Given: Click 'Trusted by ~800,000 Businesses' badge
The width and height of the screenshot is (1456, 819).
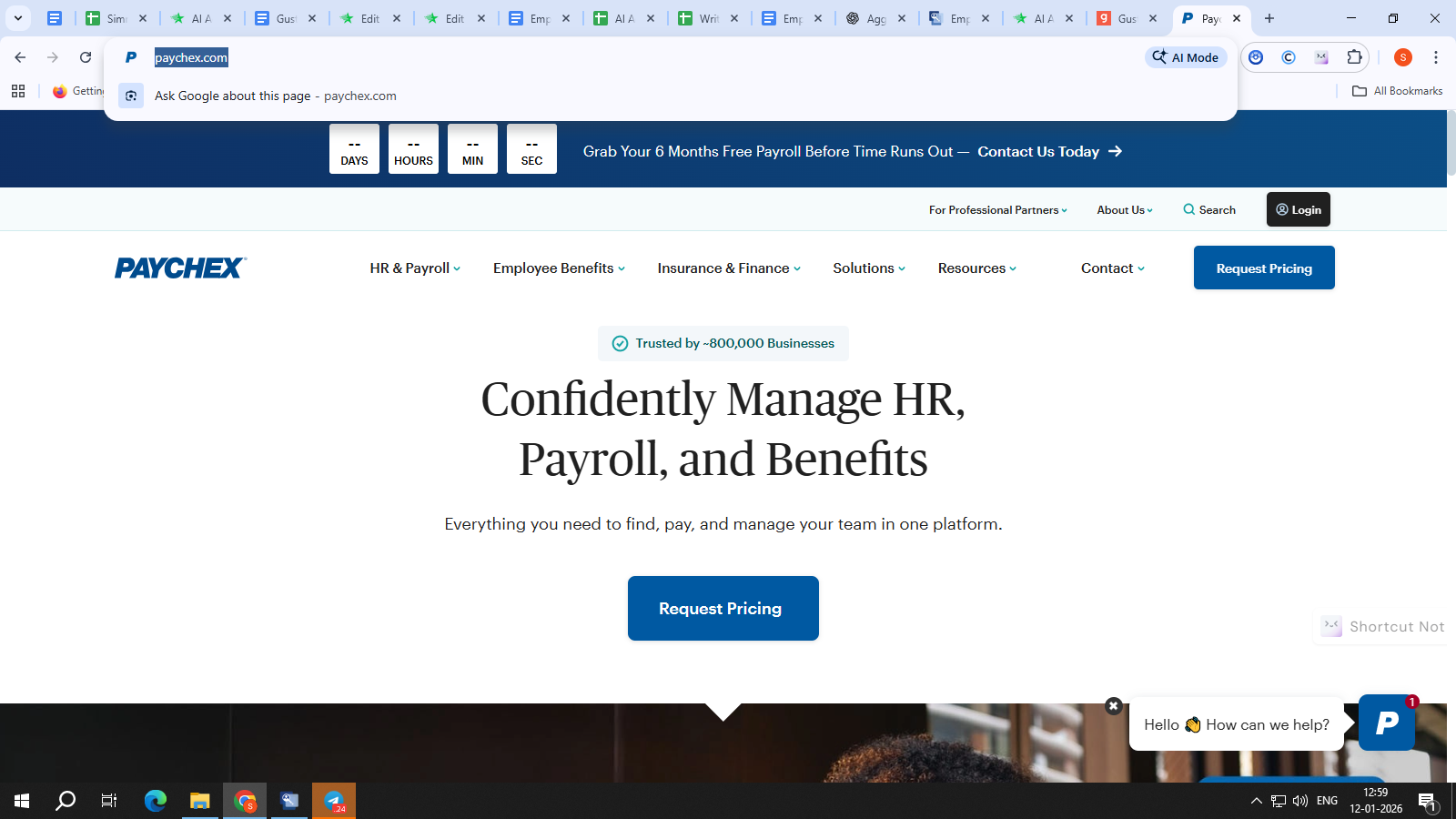Looking at the screenshot, I should click(x=723, y=343).
